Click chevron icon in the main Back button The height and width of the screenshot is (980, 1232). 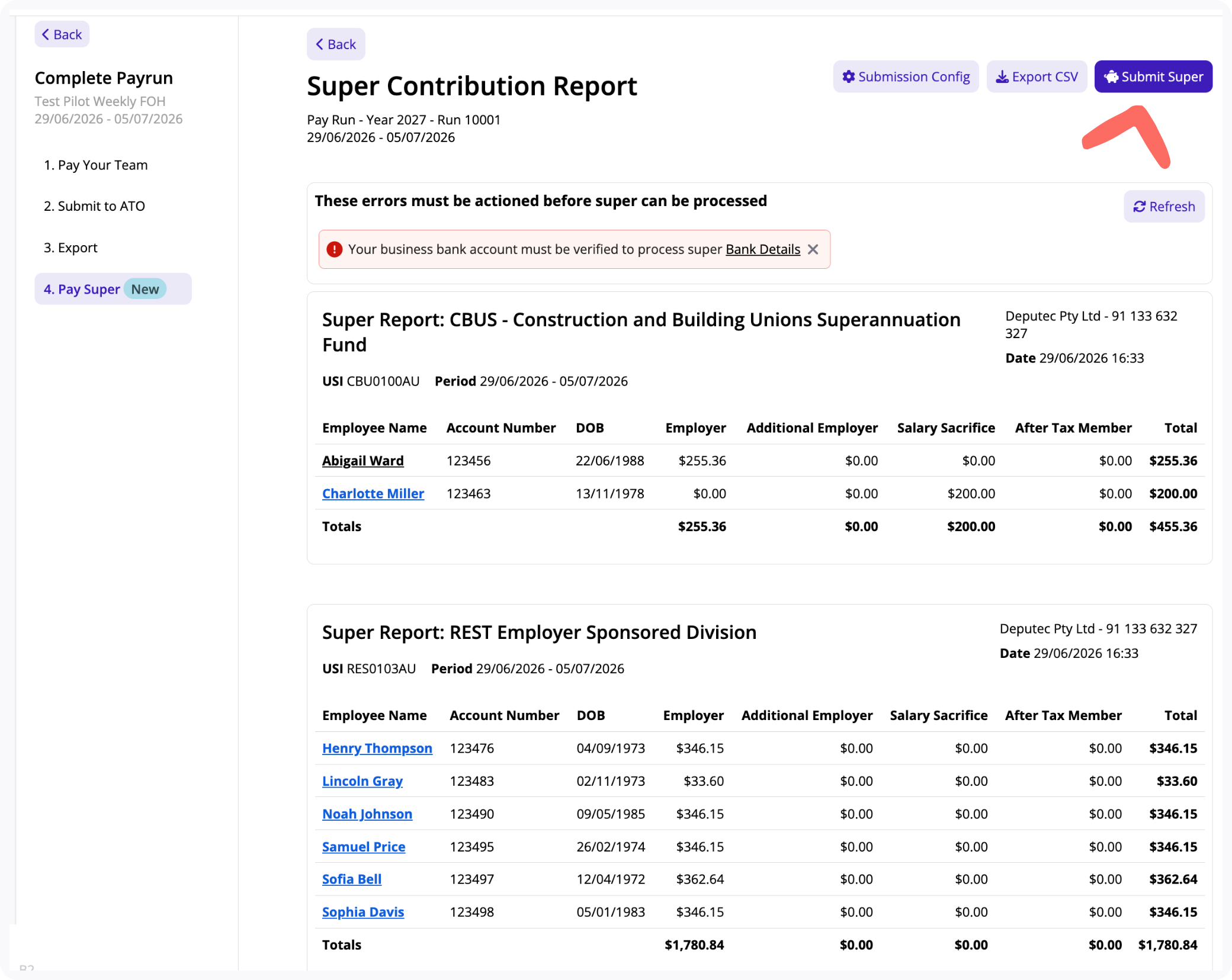click(x=319, y=44)
